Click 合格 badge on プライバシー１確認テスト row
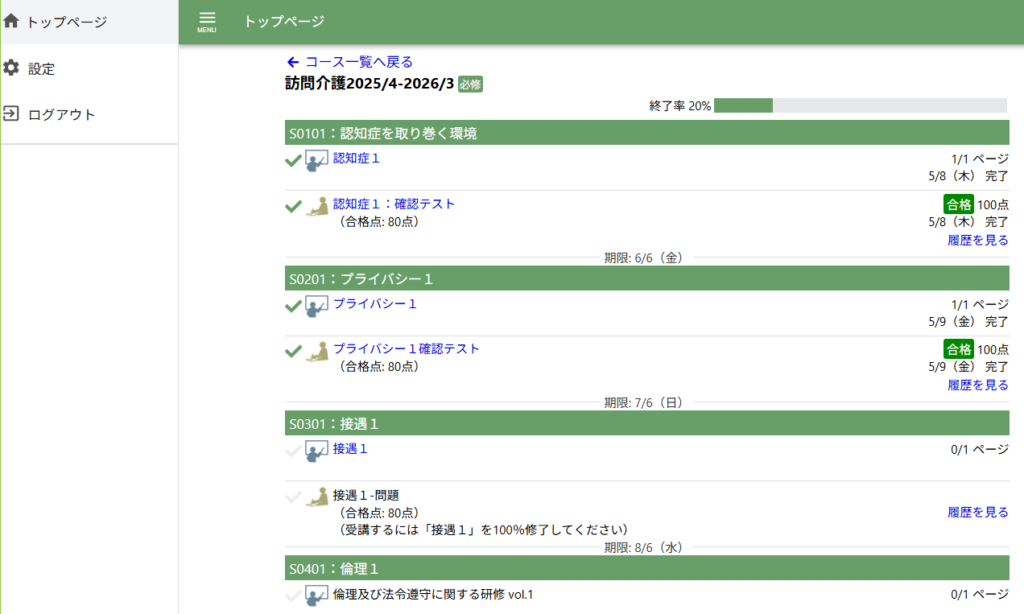 [x=959, y=349]
